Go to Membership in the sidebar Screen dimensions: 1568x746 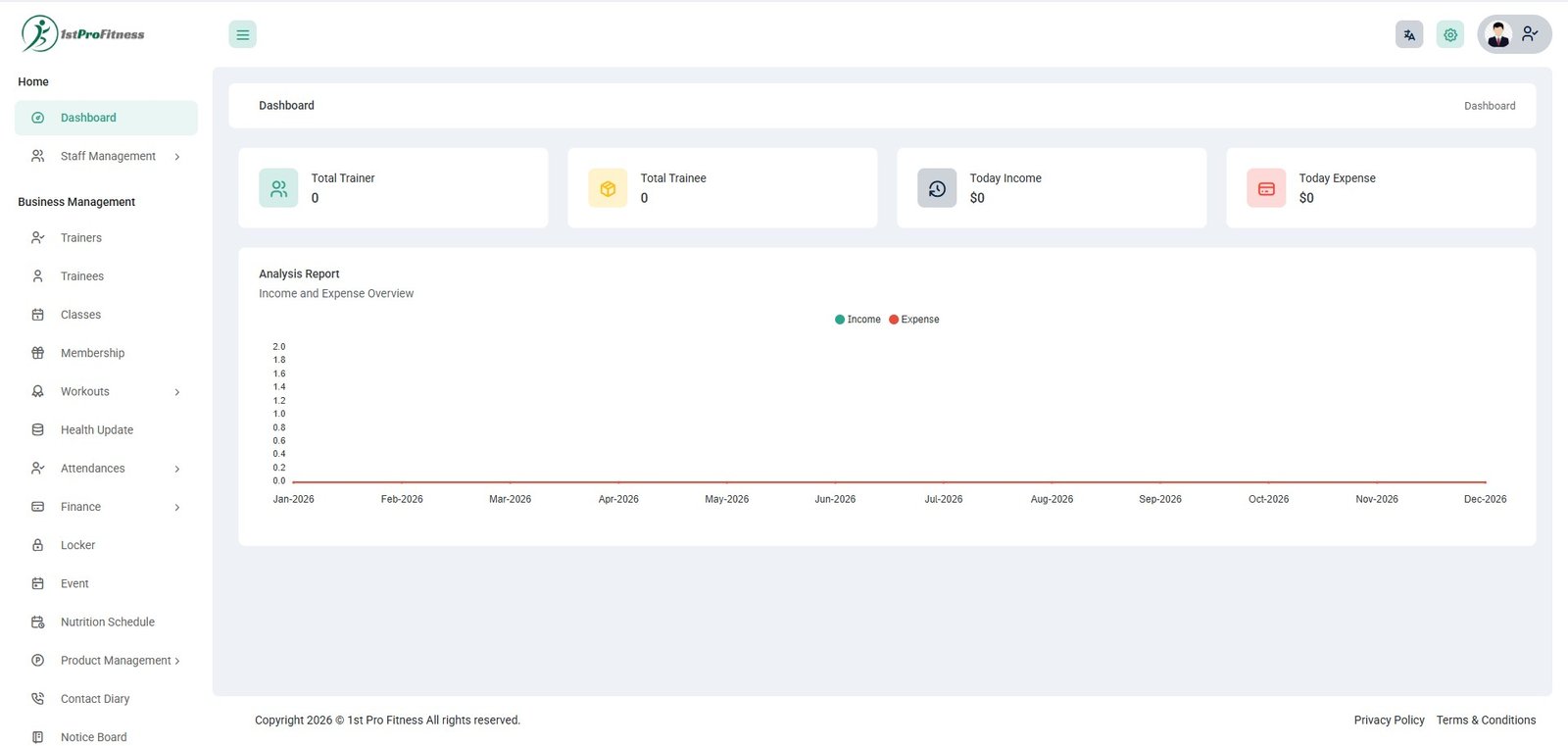click(x=92, y=353)
